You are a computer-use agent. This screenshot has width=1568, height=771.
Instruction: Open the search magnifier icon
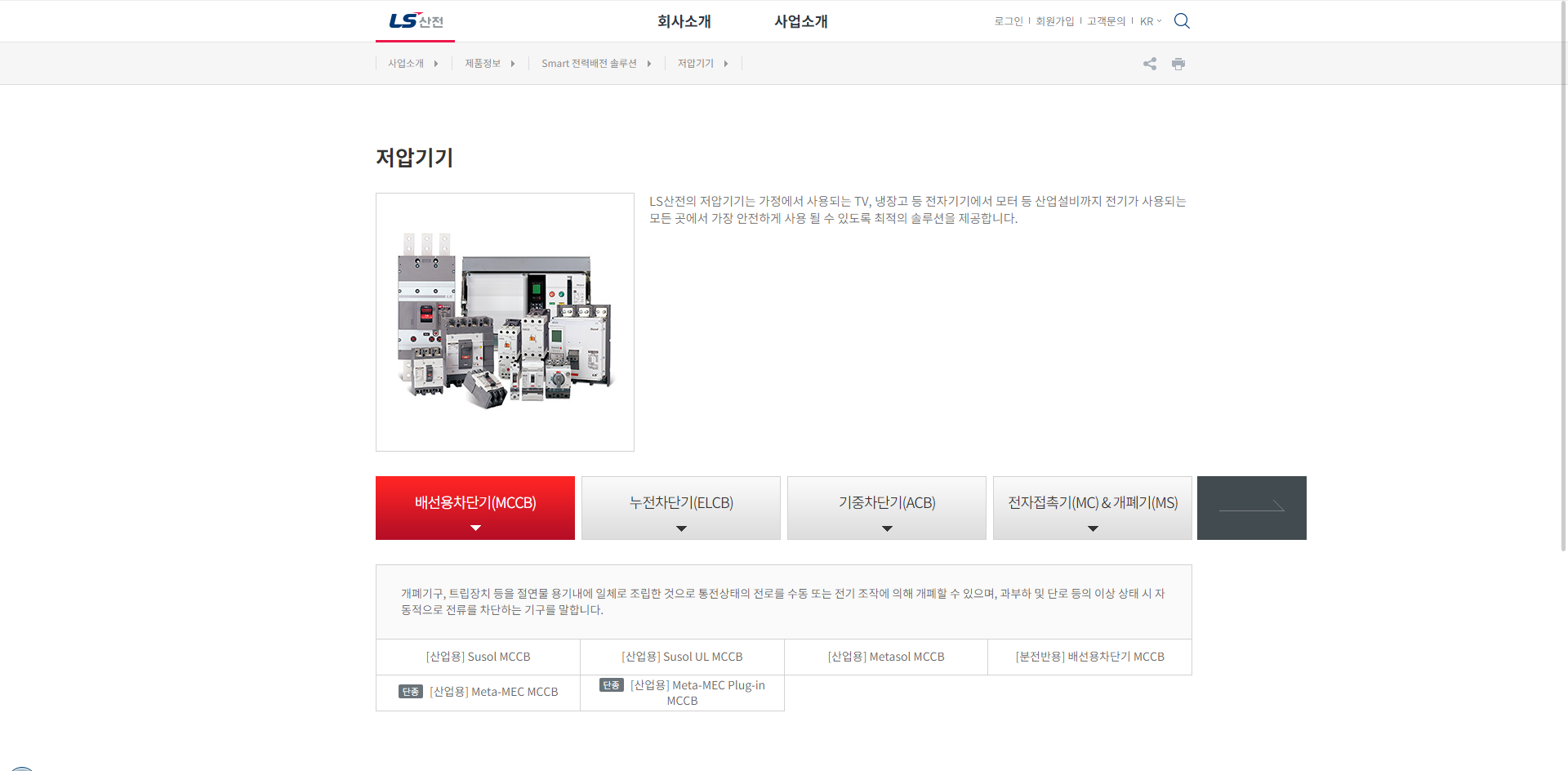tap(1182, 21)
